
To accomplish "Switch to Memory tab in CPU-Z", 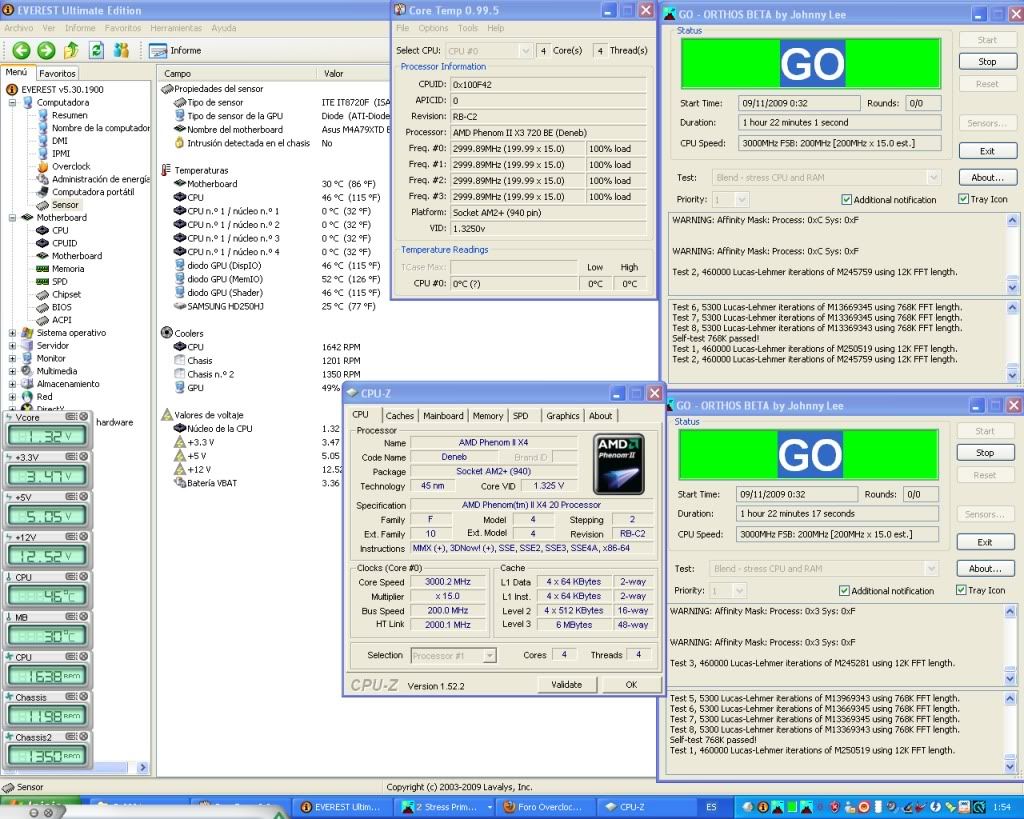I will (x=488, y=415).
